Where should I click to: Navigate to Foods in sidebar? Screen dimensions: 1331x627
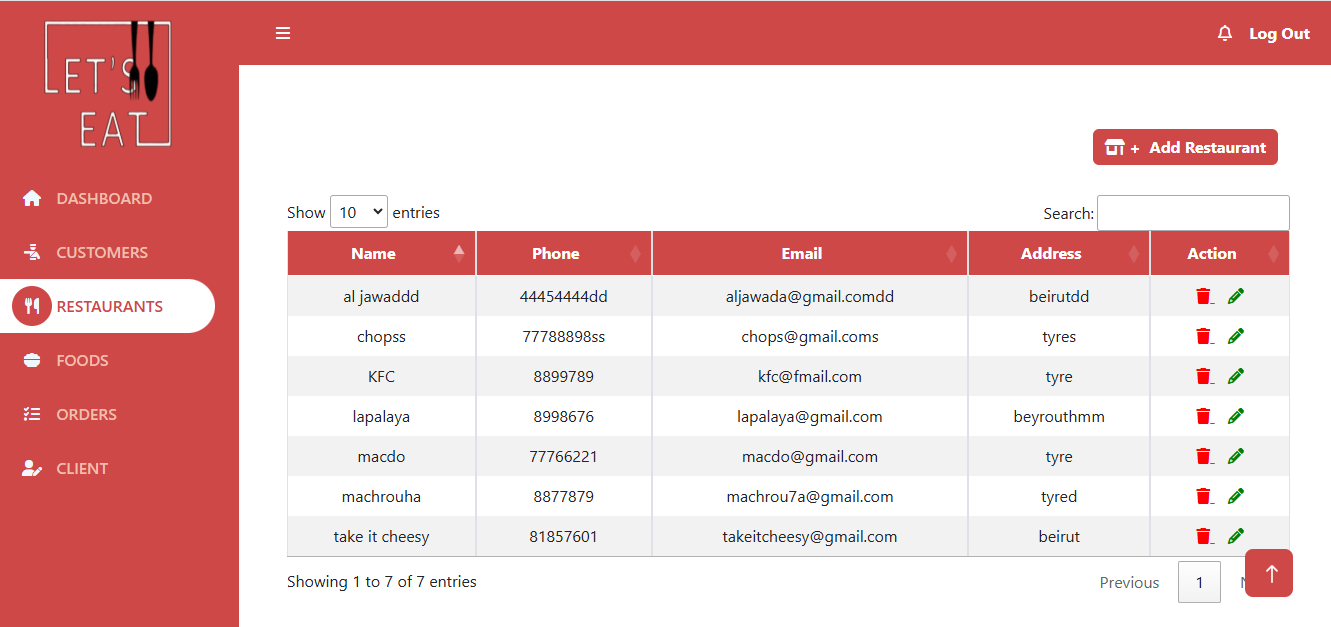pyautogui.click(x=82, y=361)
